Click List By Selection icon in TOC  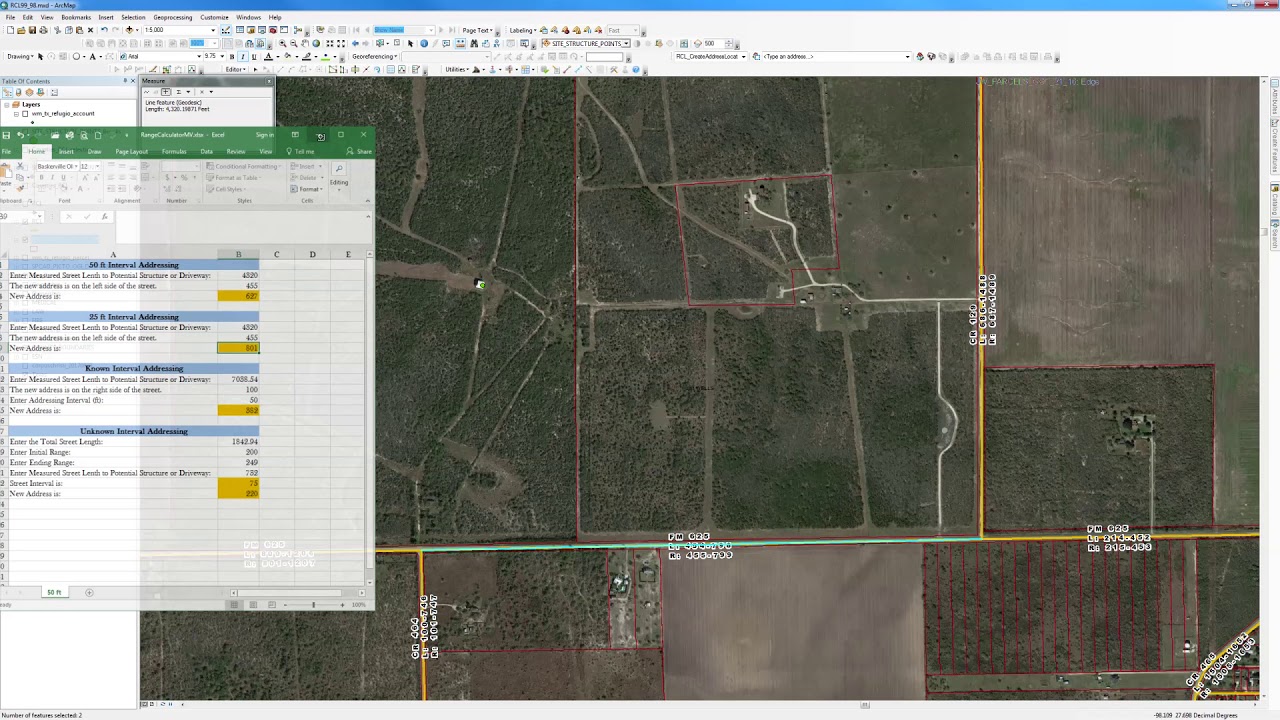(x=41, y=92)
